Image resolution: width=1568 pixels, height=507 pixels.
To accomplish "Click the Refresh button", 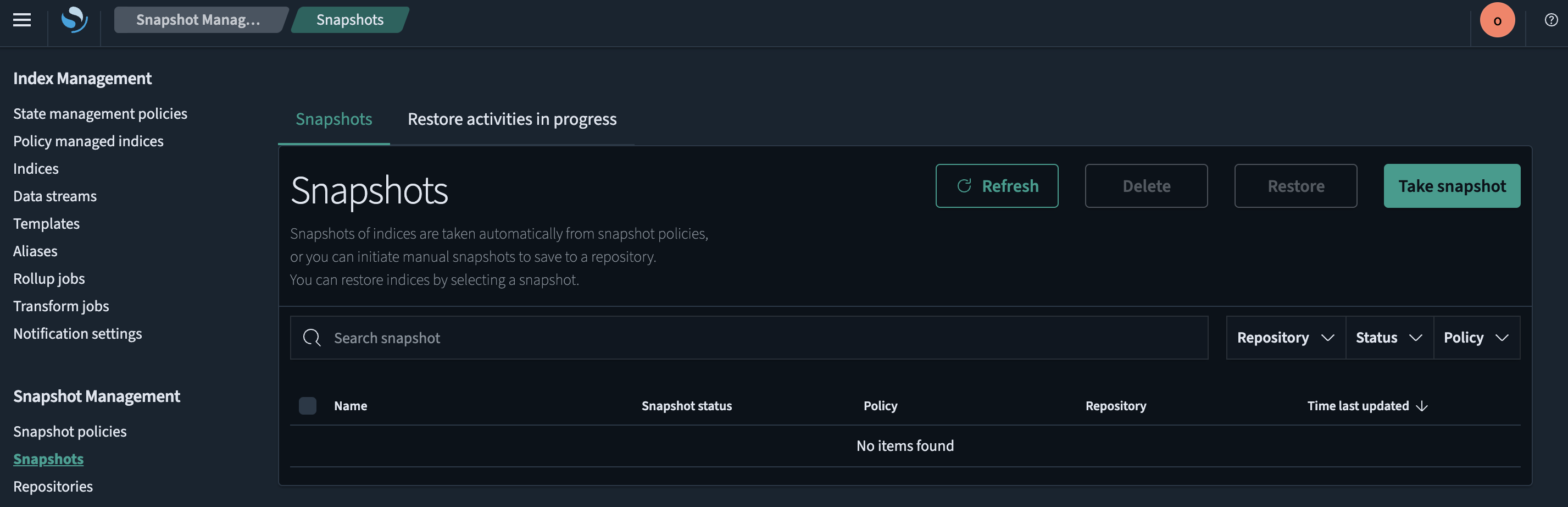I will (997, 186).
